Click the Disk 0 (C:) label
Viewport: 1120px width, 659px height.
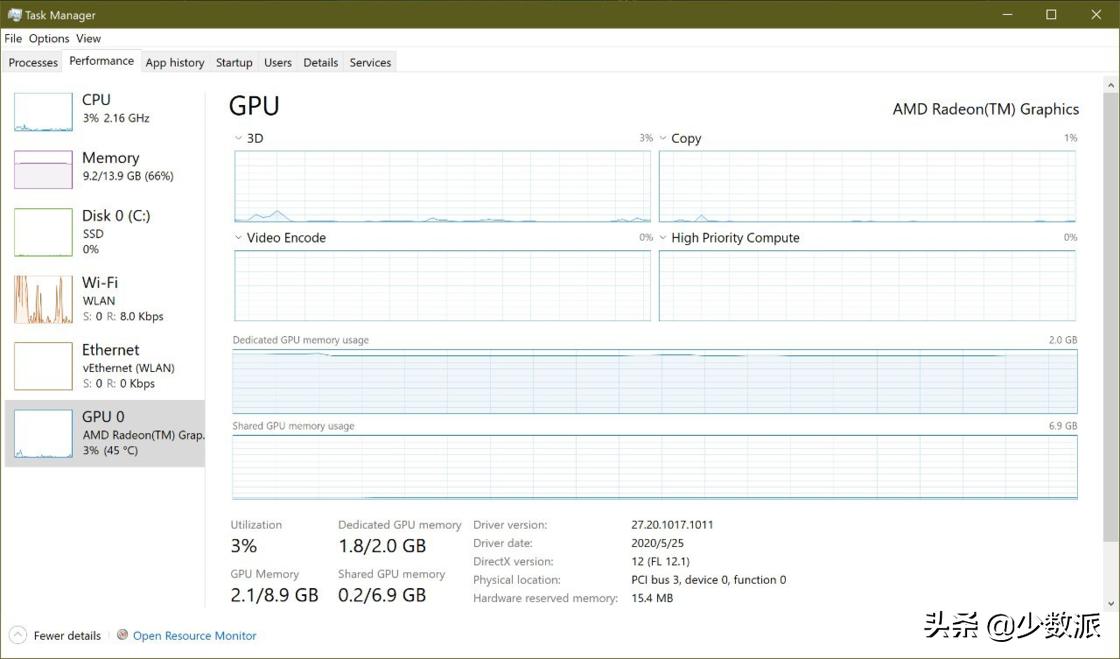116,216
